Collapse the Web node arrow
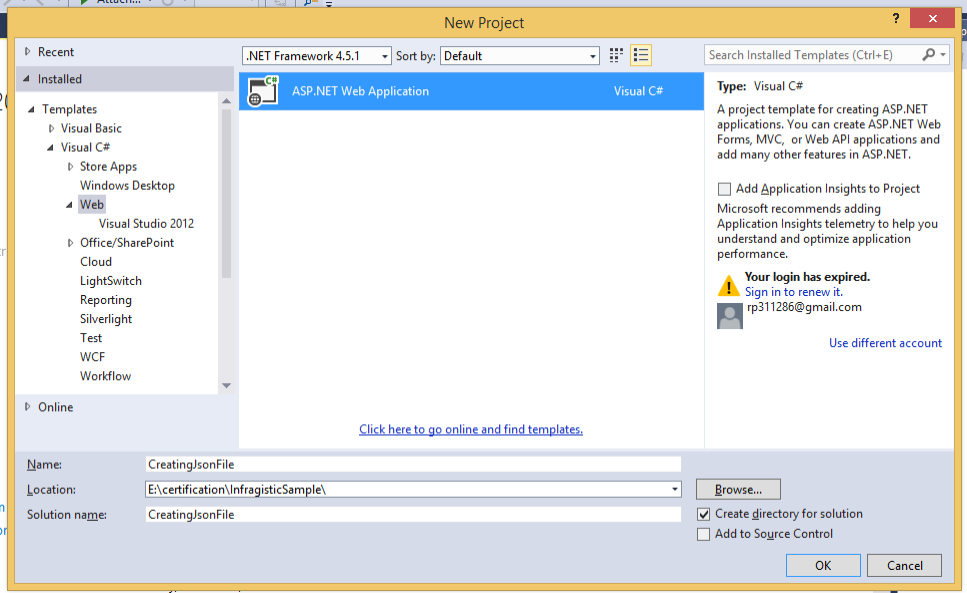This screenshot has width=967, height=593. (70, 205)
